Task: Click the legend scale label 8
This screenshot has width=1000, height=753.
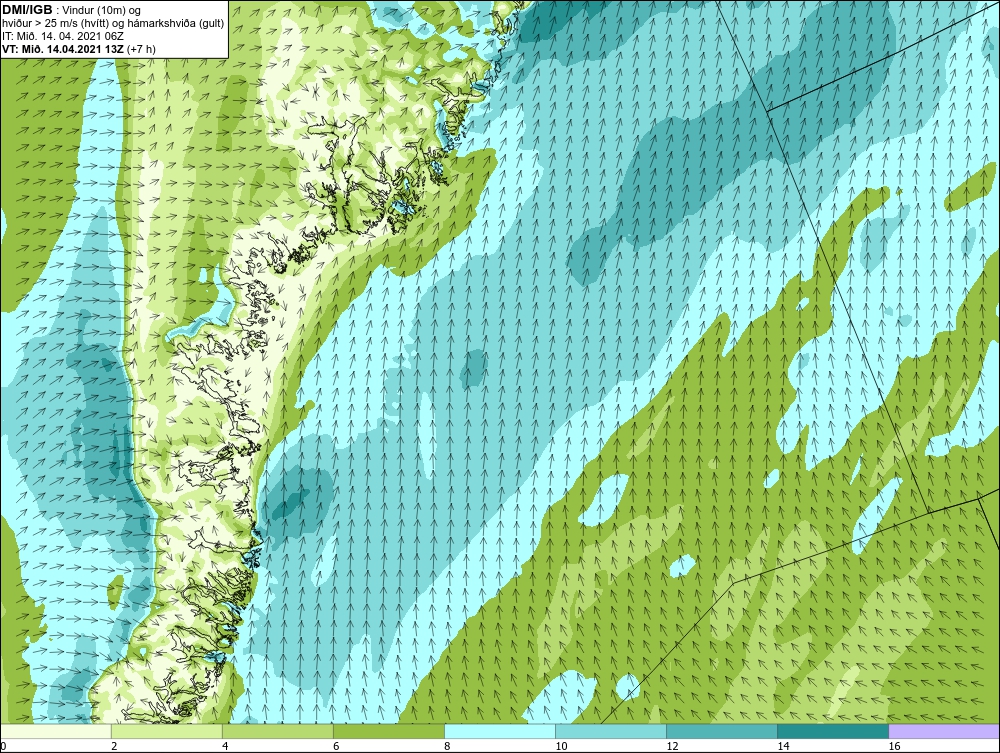Action: pyautogui.click(x=447, y=746)
